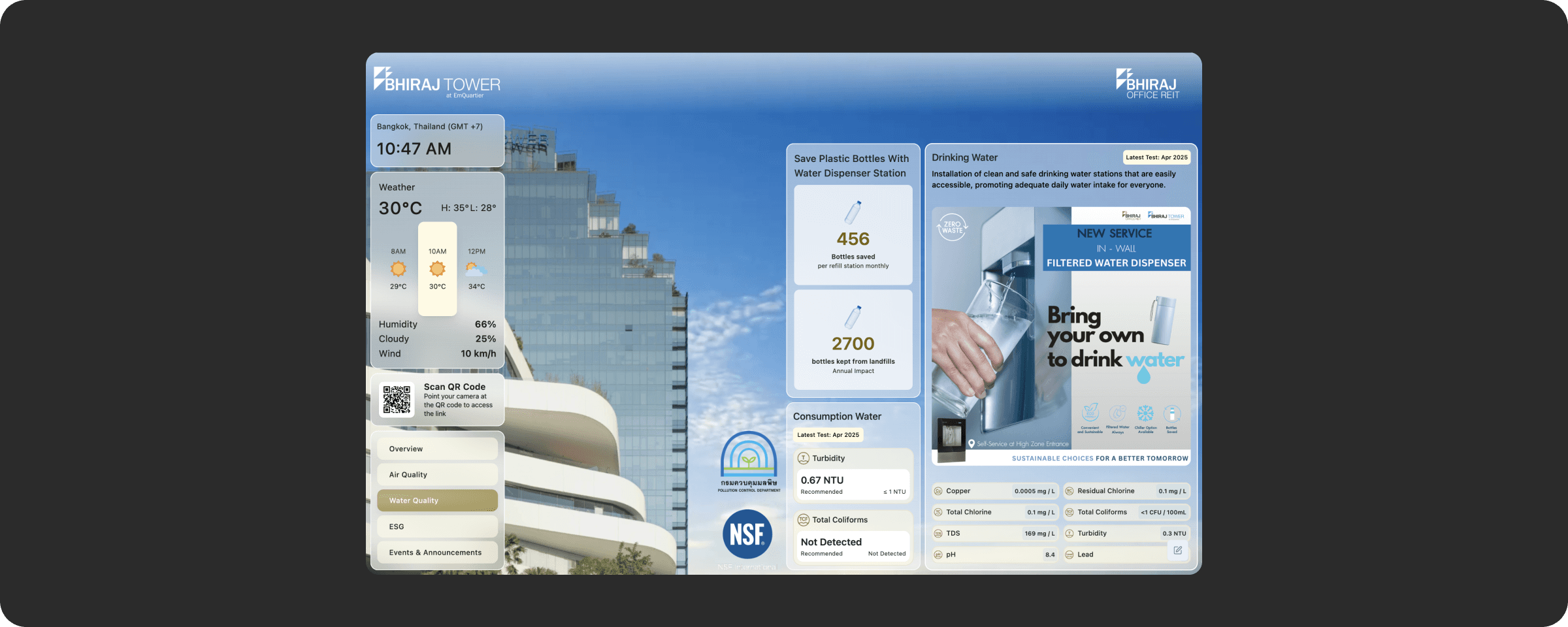Click the Humidity 66% value
Viewport: 1568px width, 627px height.
tap(485, 324)
